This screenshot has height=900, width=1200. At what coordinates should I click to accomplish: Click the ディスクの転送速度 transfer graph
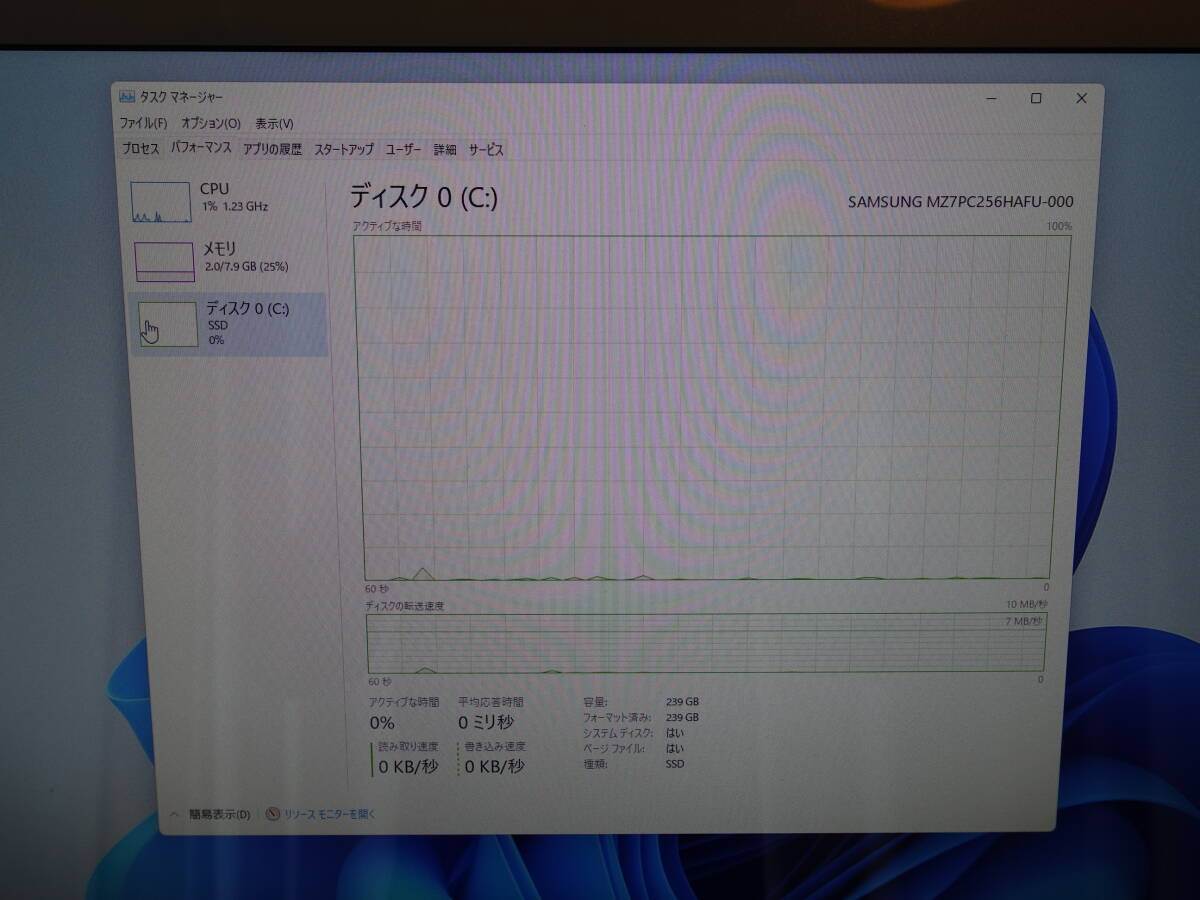(x=706, y=644)
